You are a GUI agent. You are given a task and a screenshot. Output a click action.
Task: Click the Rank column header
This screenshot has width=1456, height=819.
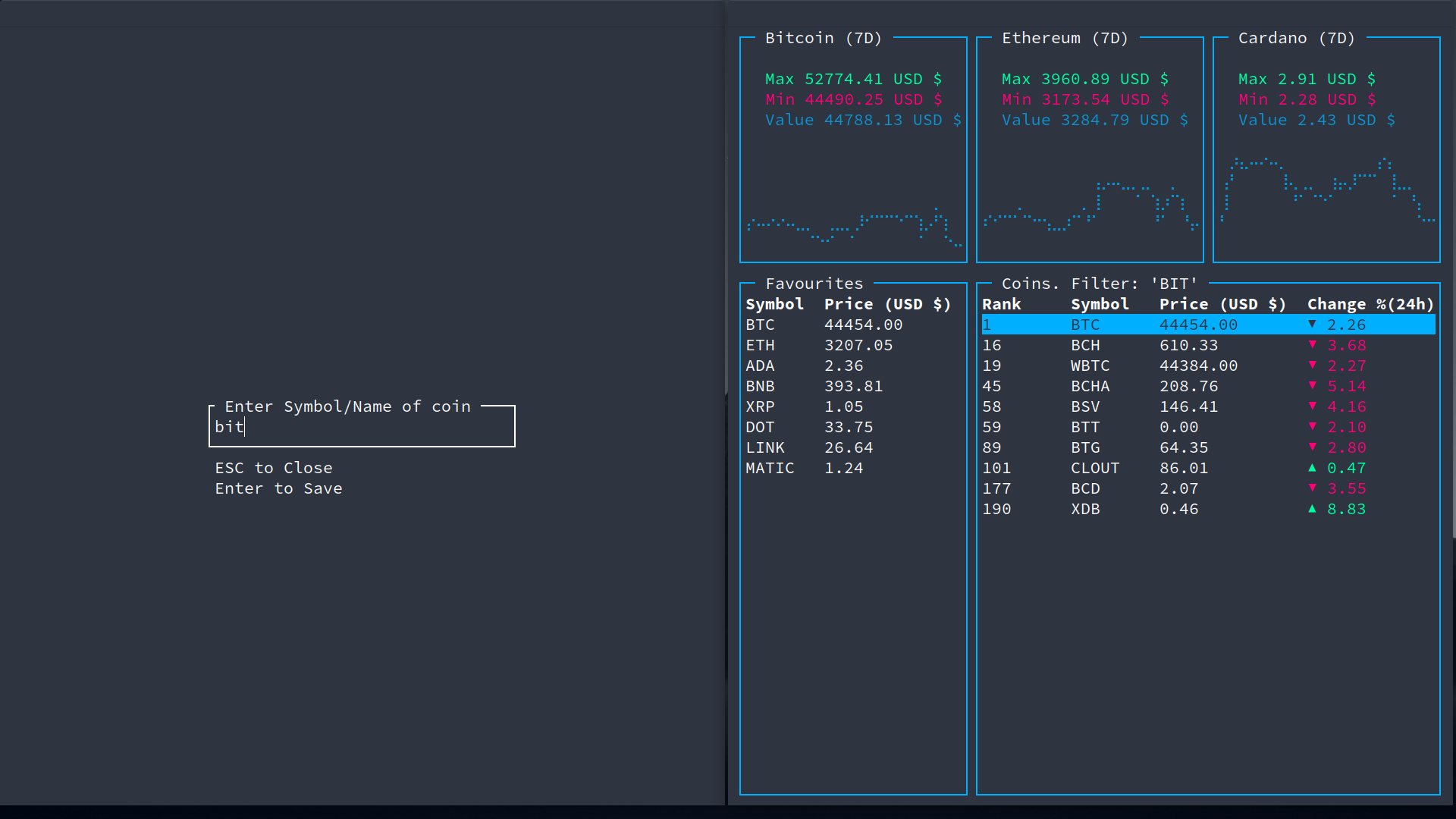click(1002, 304)
